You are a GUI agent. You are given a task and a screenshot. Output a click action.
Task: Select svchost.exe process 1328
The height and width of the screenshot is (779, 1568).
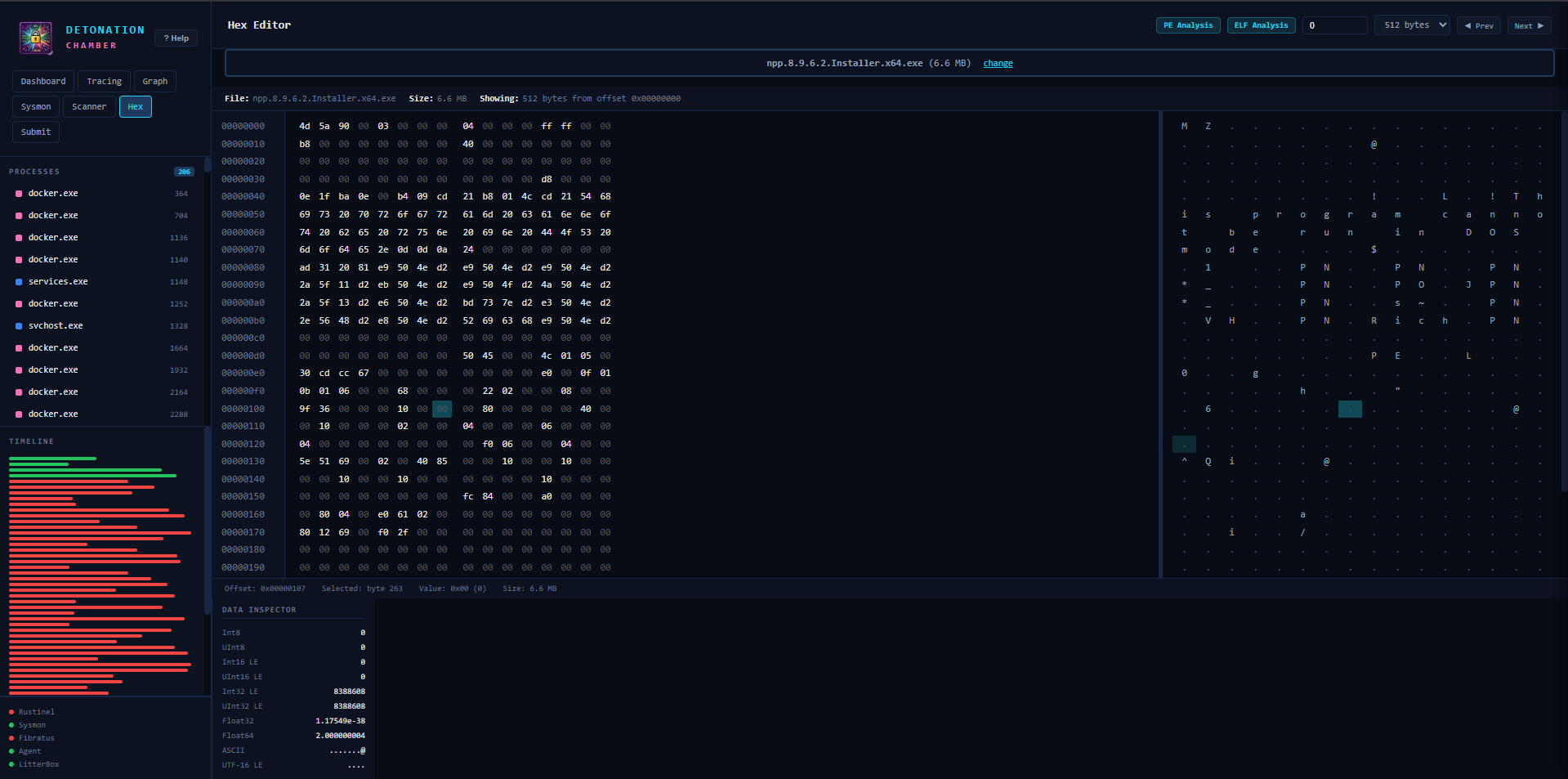[102, 326]
